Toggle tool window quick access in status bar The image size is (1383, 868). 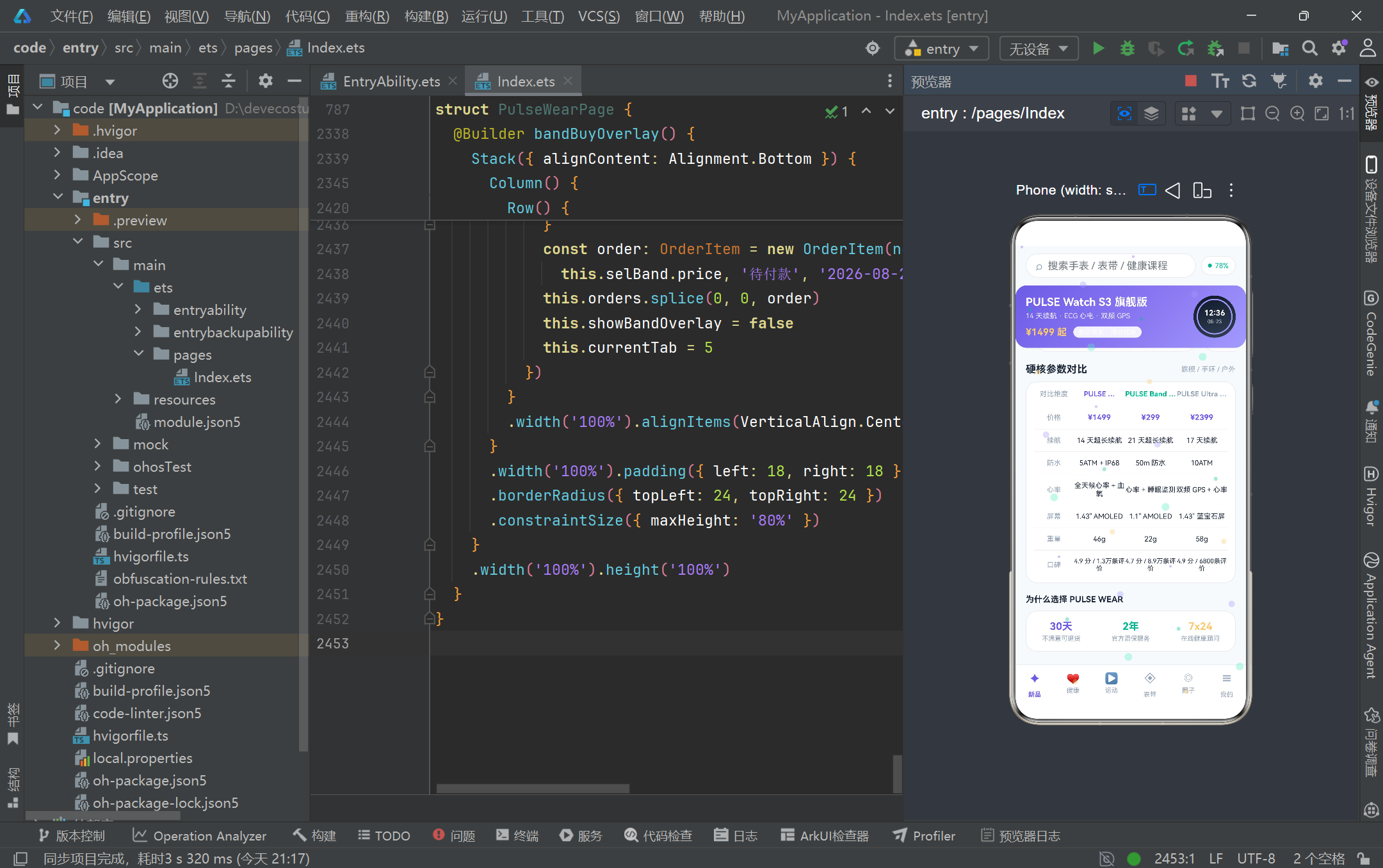(20, 858)
